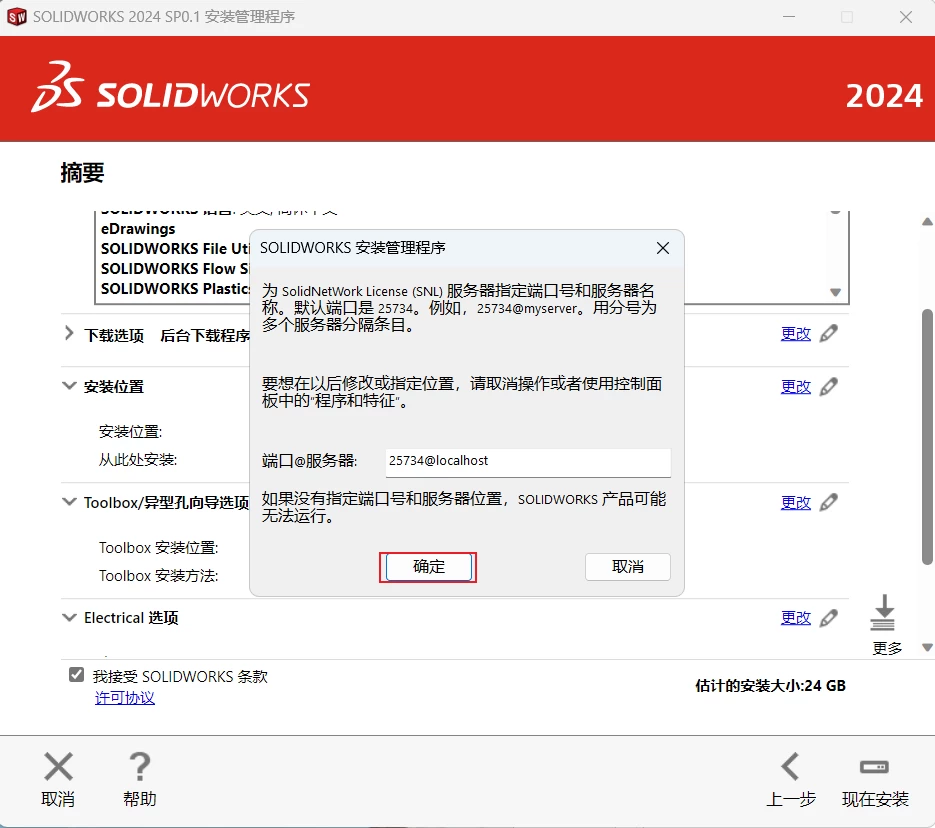Collapse the 安装位置 section
The width and height of the screenshot is (935, 828).
[x=69, y=386]
